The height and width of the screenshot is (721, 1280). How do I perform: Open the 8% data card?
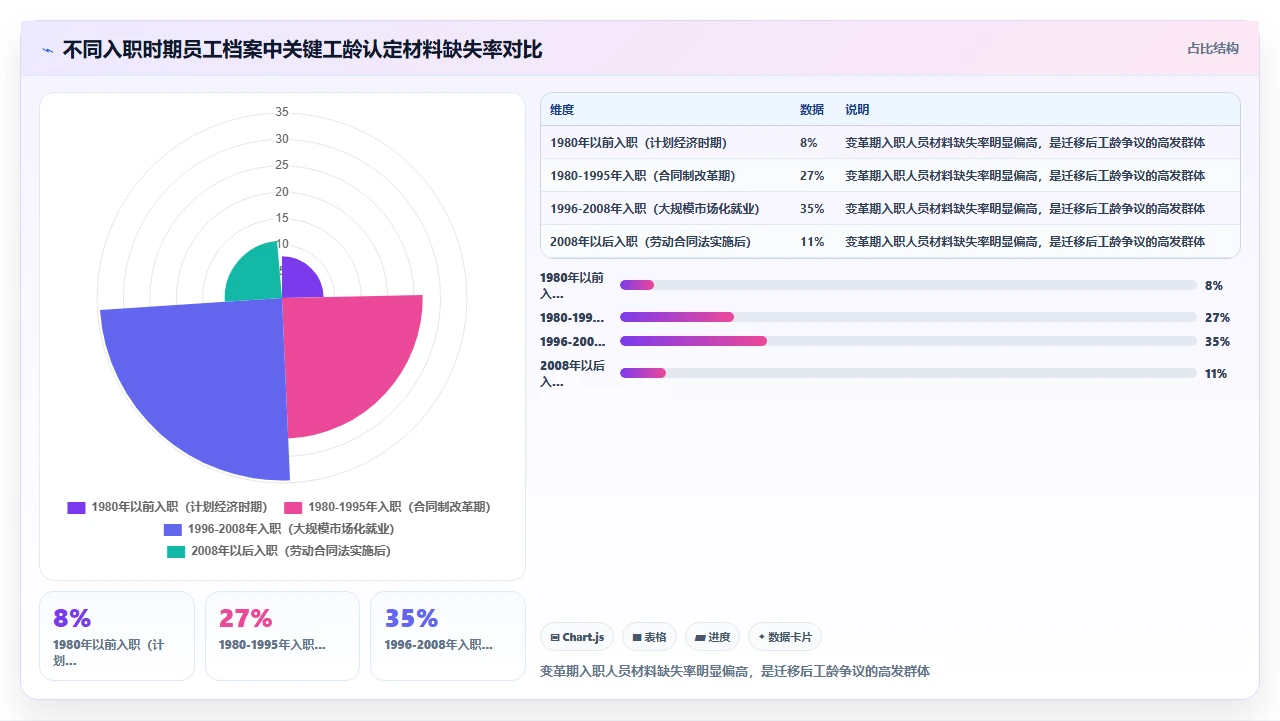pyautogui.click(x=117, y=636)
